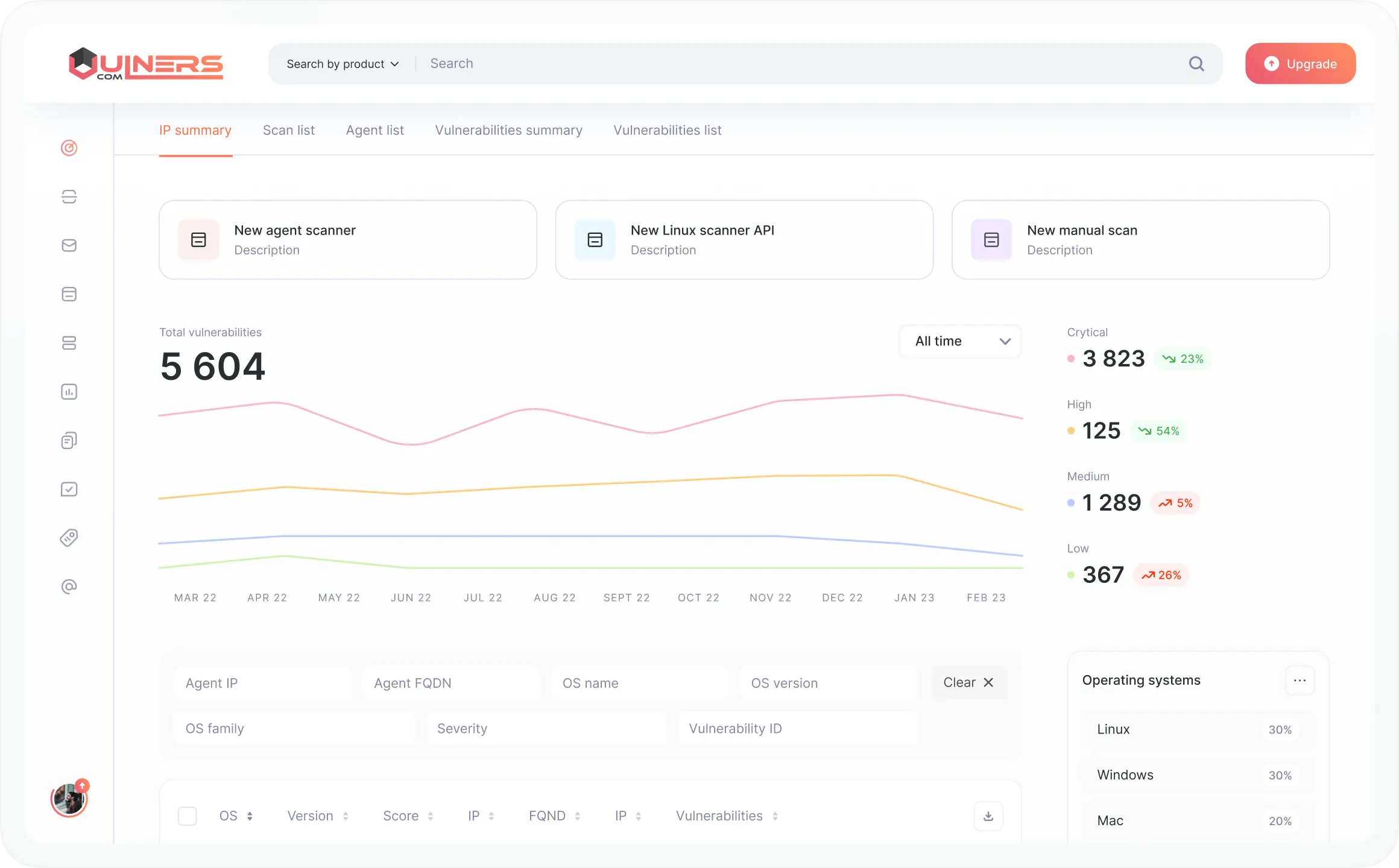Viewport: 1399px width, 868px height.
Task: Sort table by Score column
Action: [x=408, y=816]
